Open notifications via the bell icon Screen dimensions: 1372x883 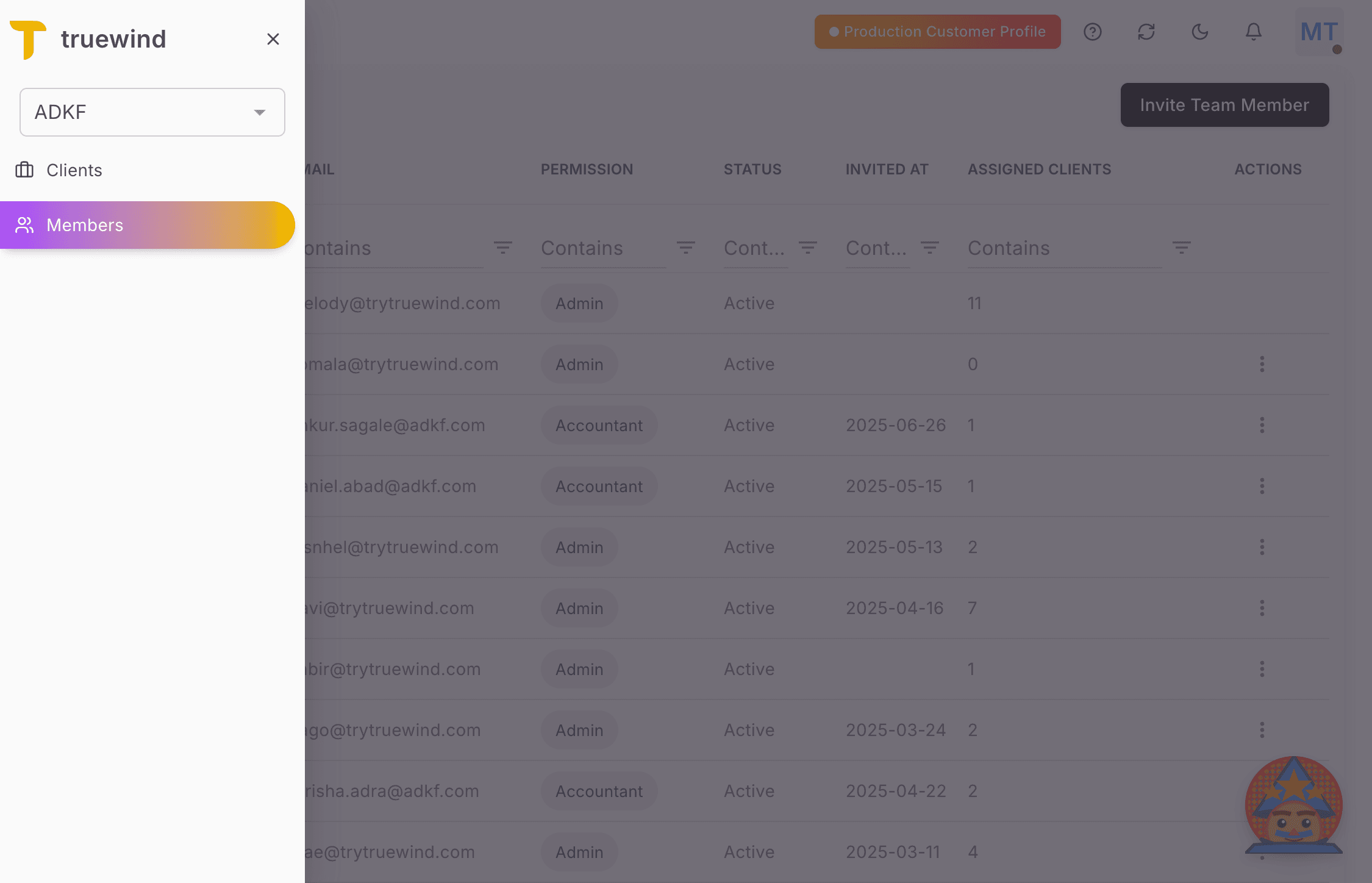tap(1253, 32)
